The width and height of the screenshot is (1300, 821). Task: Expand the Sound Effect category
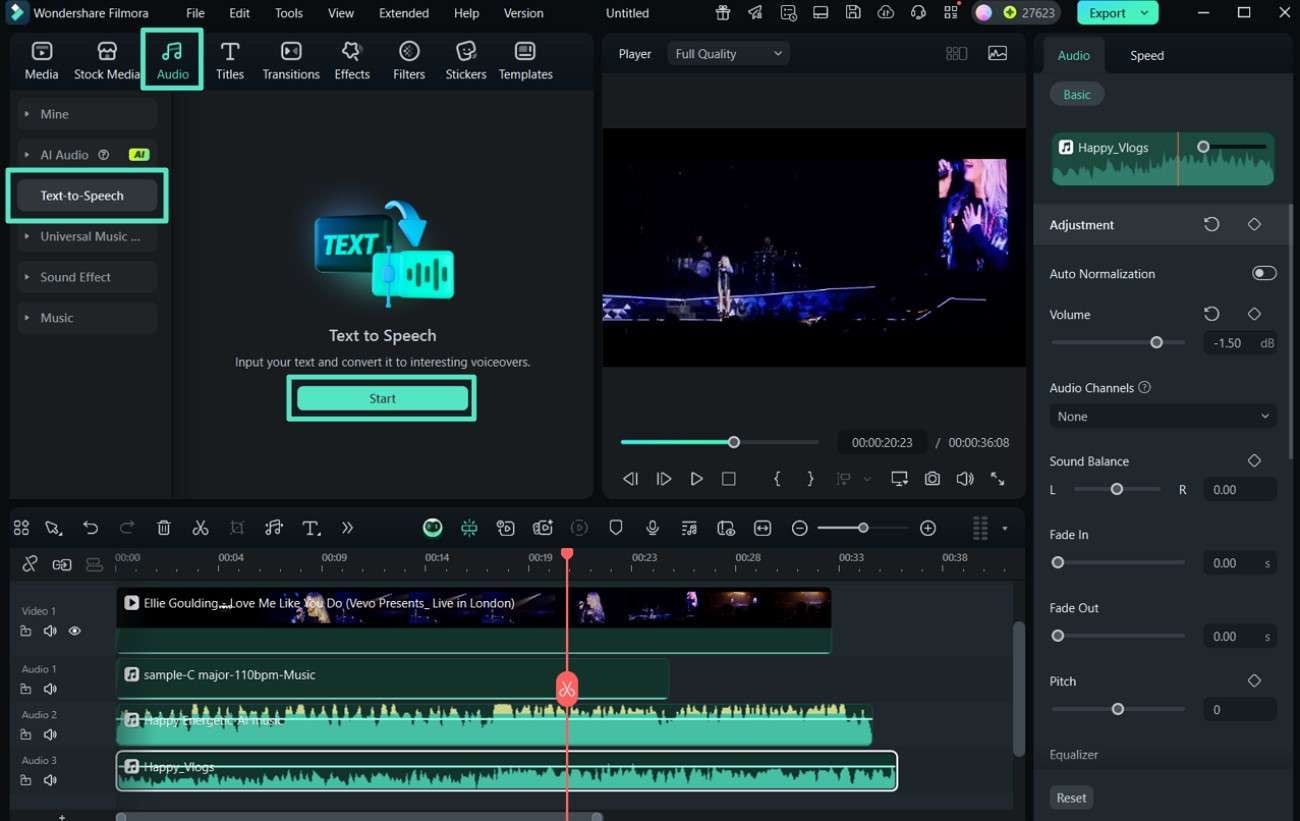click(x=87, y=277)
